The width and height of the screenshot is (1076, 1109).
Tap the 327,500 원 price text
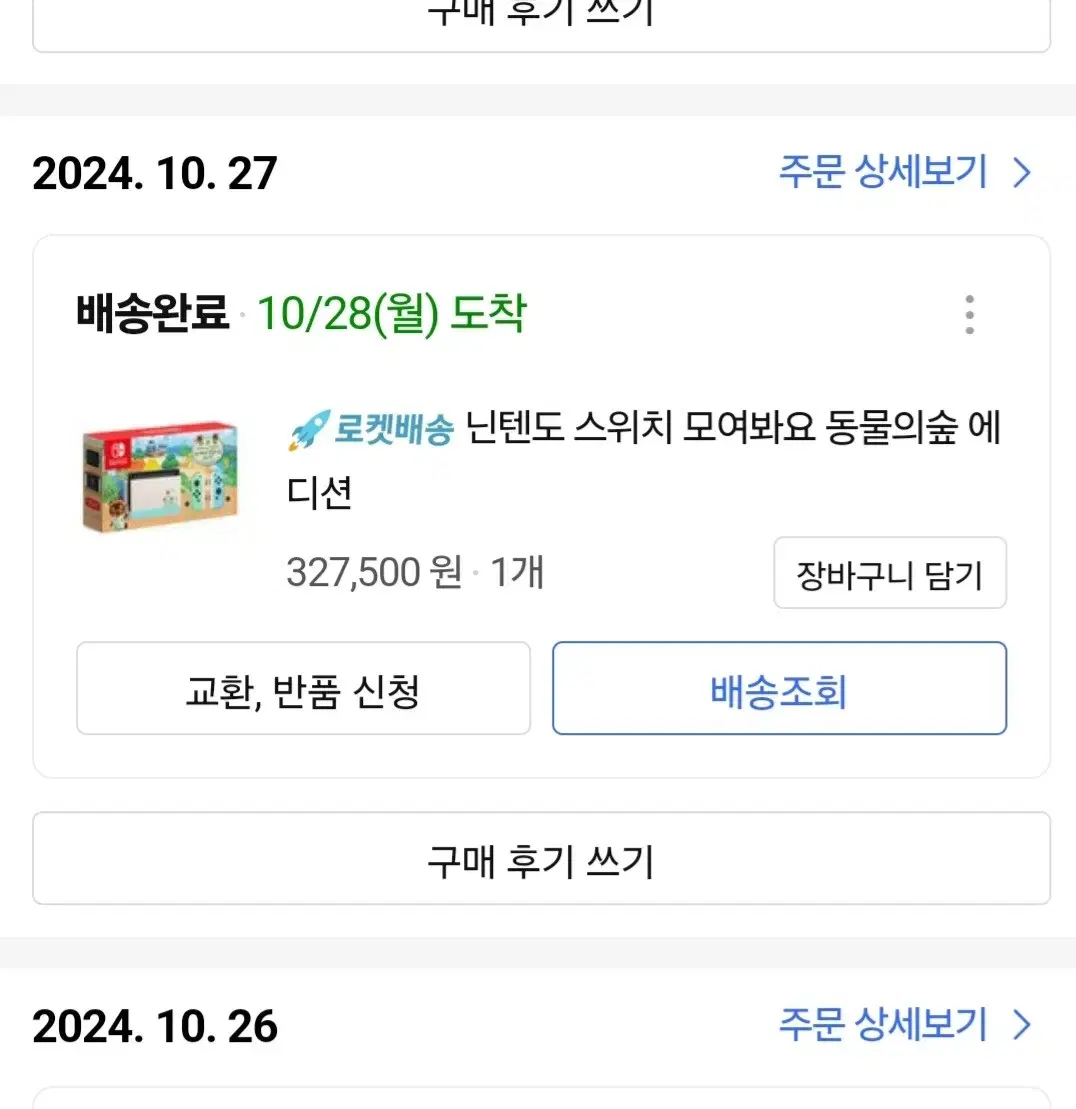click(374, 572)
